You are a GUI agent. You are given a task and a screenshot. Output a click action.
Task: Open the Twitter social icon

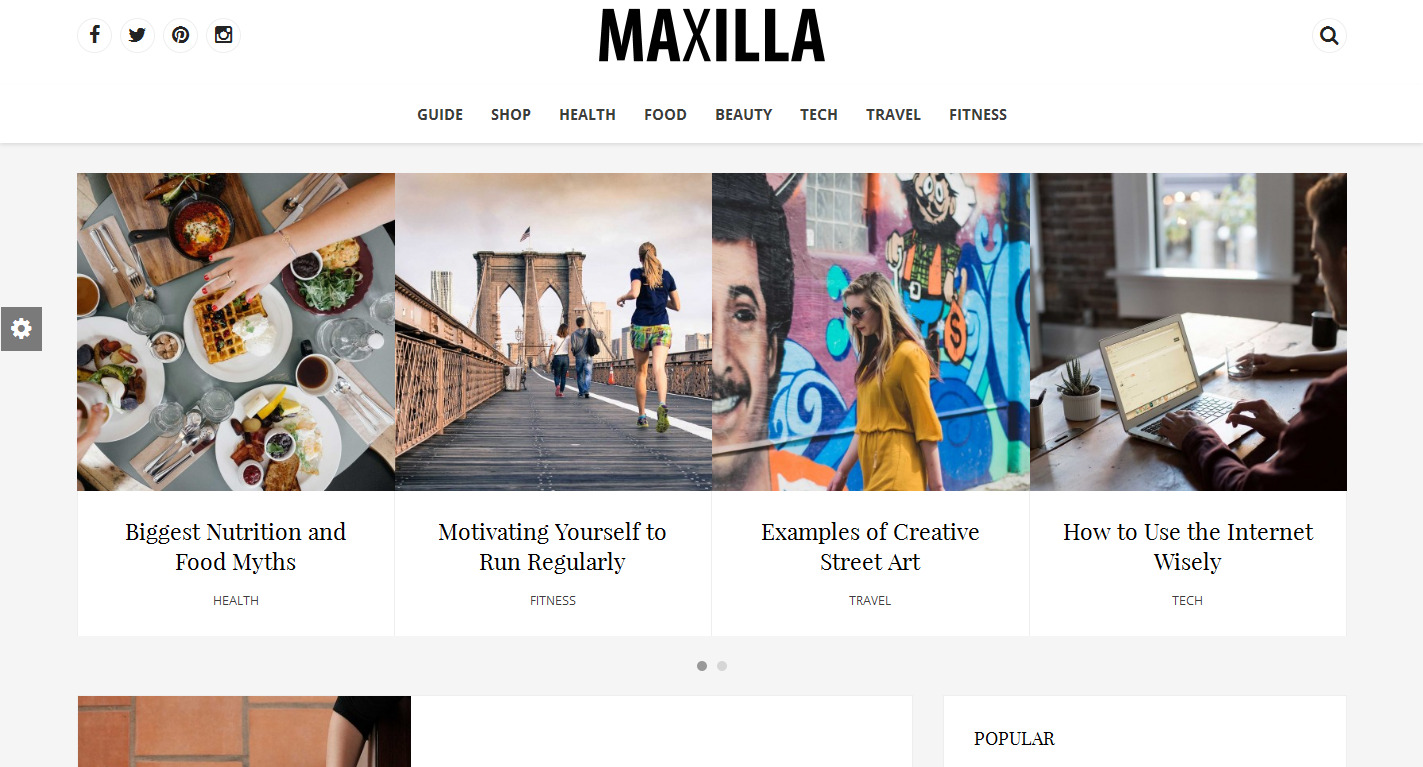(137, 35)
